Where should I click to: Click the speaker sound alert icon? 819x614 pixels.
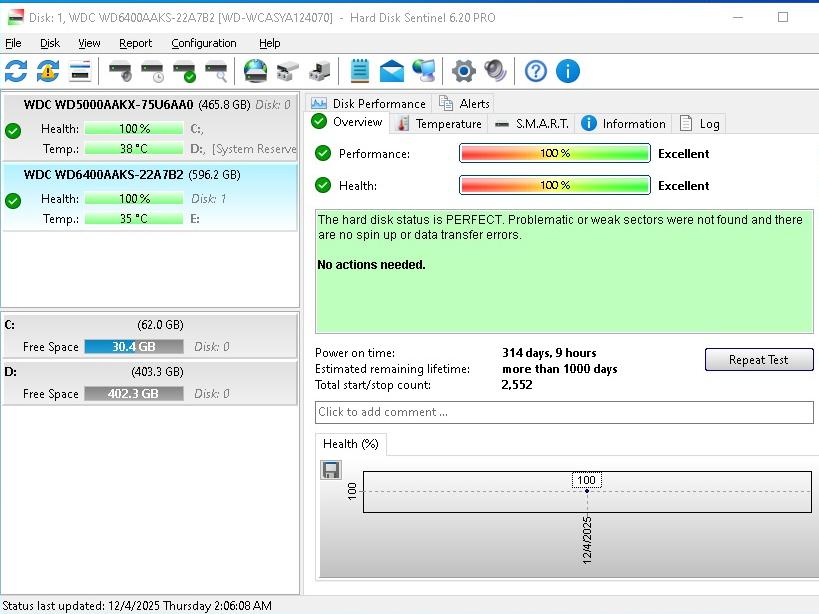coord(495,71)
